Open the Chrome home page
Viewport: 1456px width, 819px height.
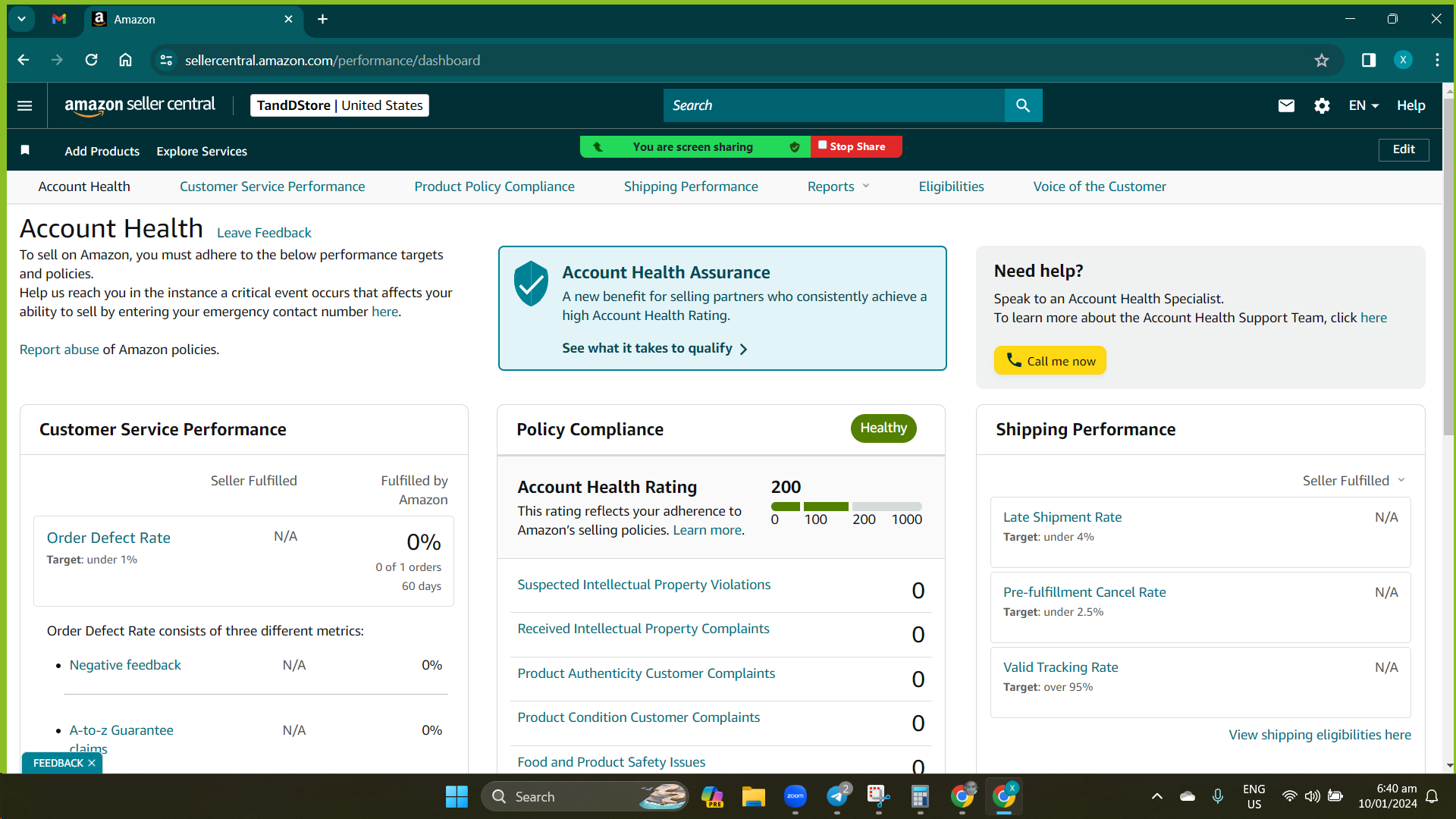click(x=126, y=60)
